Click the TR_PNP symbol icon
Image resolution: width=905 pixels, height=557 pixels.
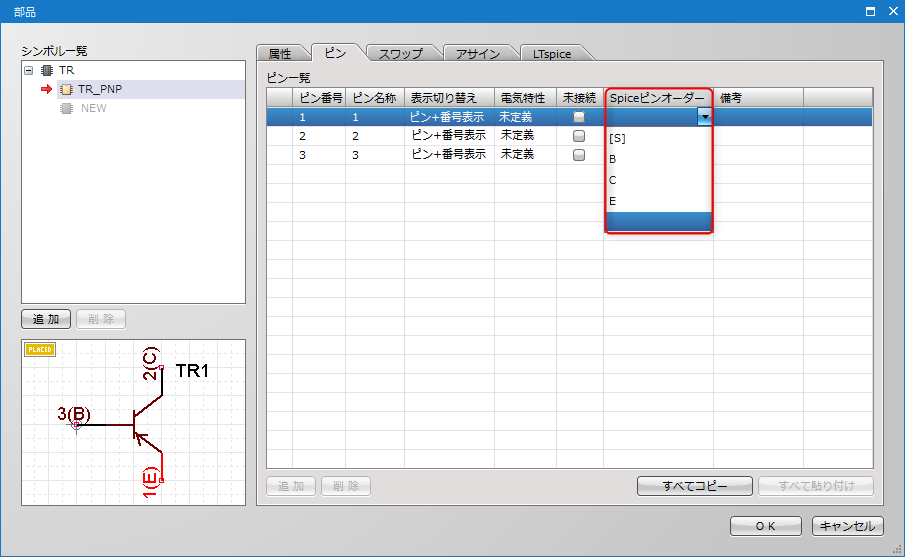pyautogui.click(x=66, y=89)
